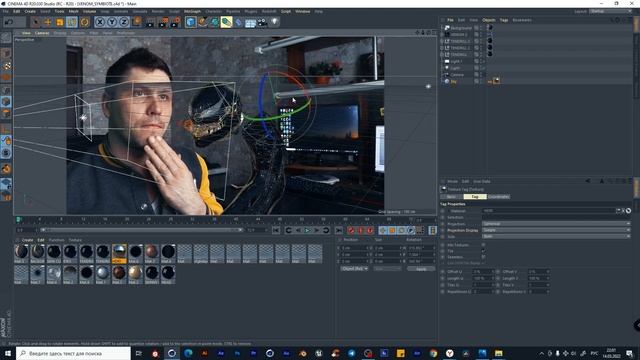
Task: Click the Material link field
Action: point(549,211)
